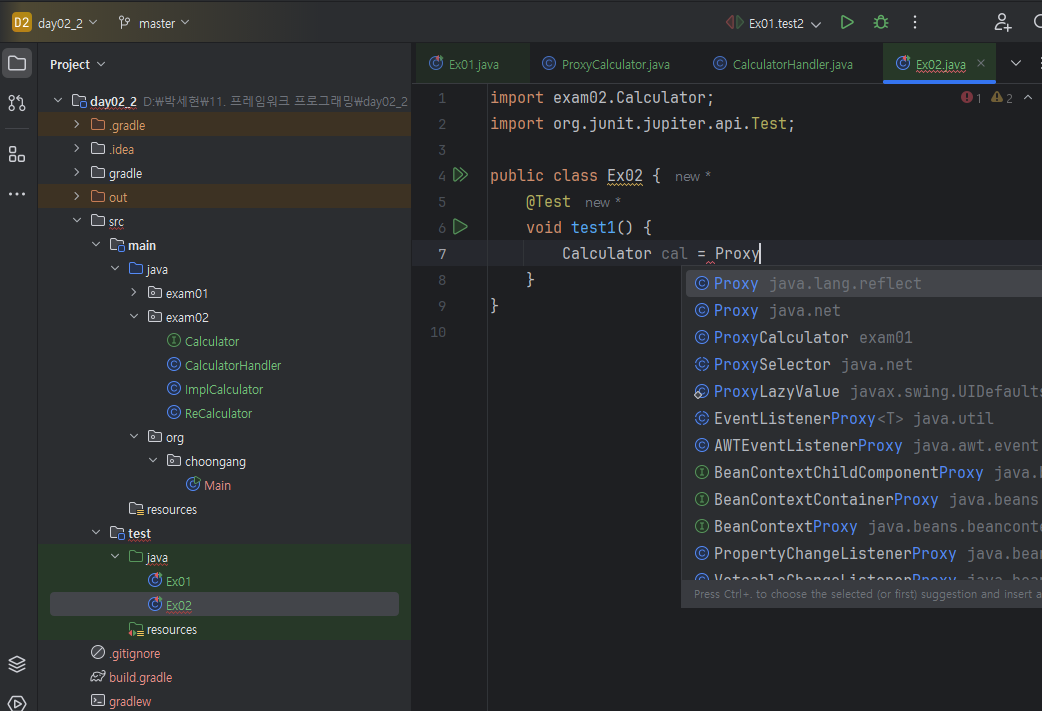This screenshot has width=1042, height=711.
Task: Click the three-dot more tool windows icon
Action: pyautogui.click(x=17, y=194)
